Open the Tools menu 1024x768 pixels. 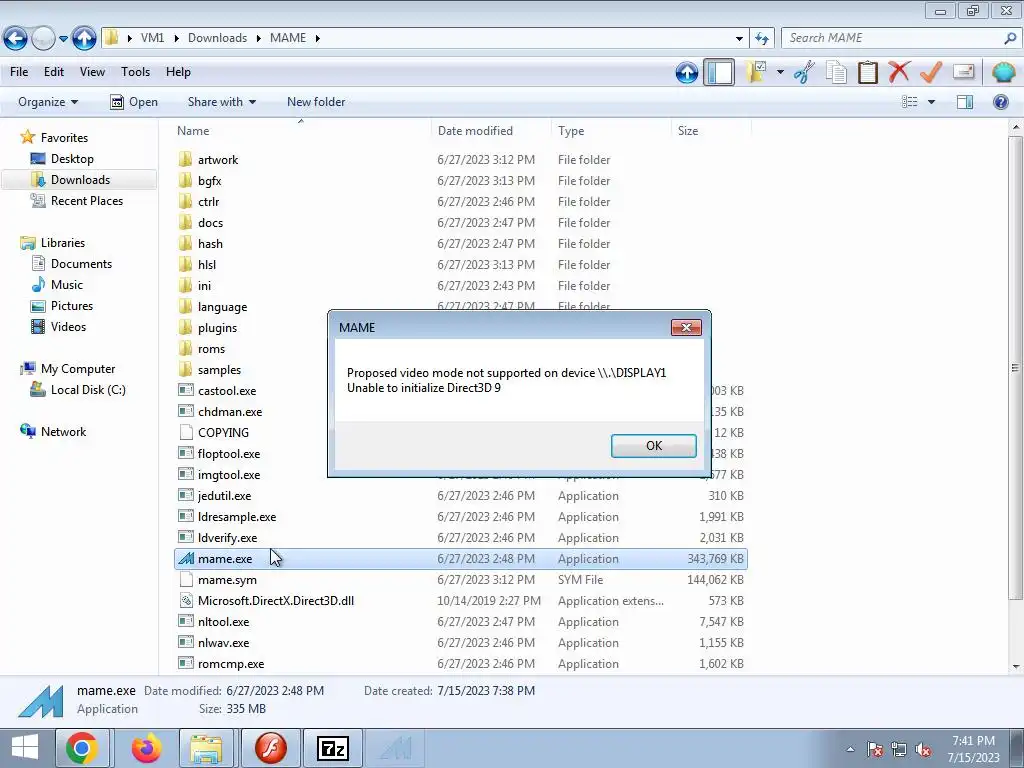pyautogui.click(x=135, y=72)
